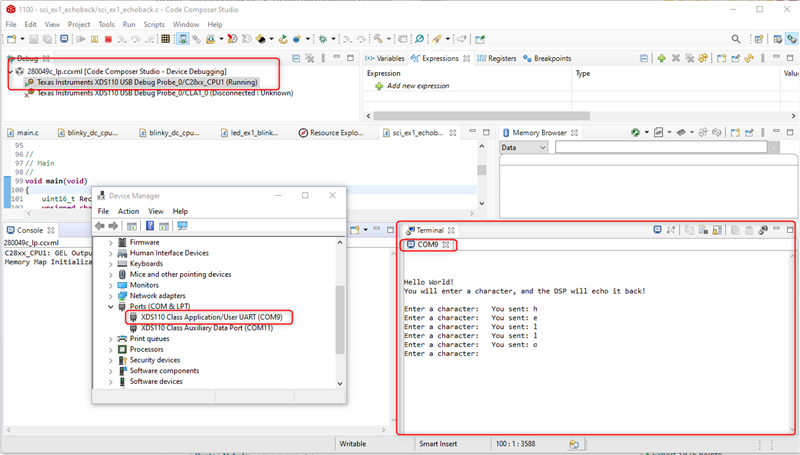Switch to the Variables tab
Viewport: 800px width, 455px height.
(x=385, y=58)
